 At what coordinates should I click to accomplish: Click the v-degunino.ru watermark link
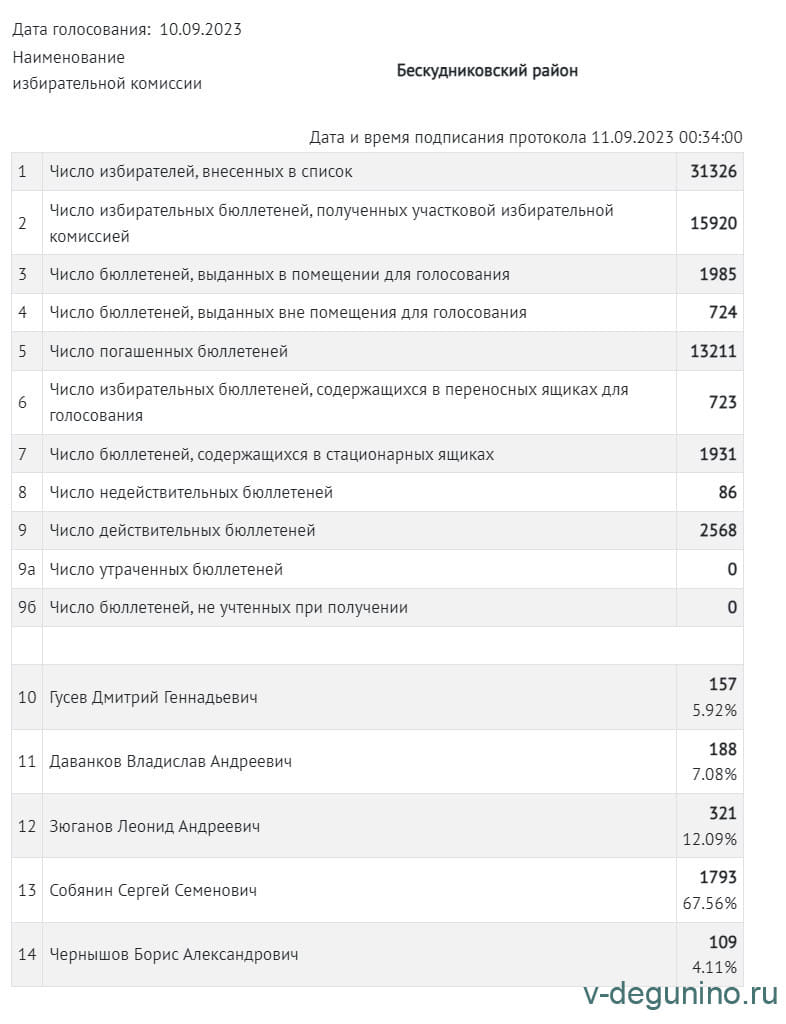[x=680, y=993]
